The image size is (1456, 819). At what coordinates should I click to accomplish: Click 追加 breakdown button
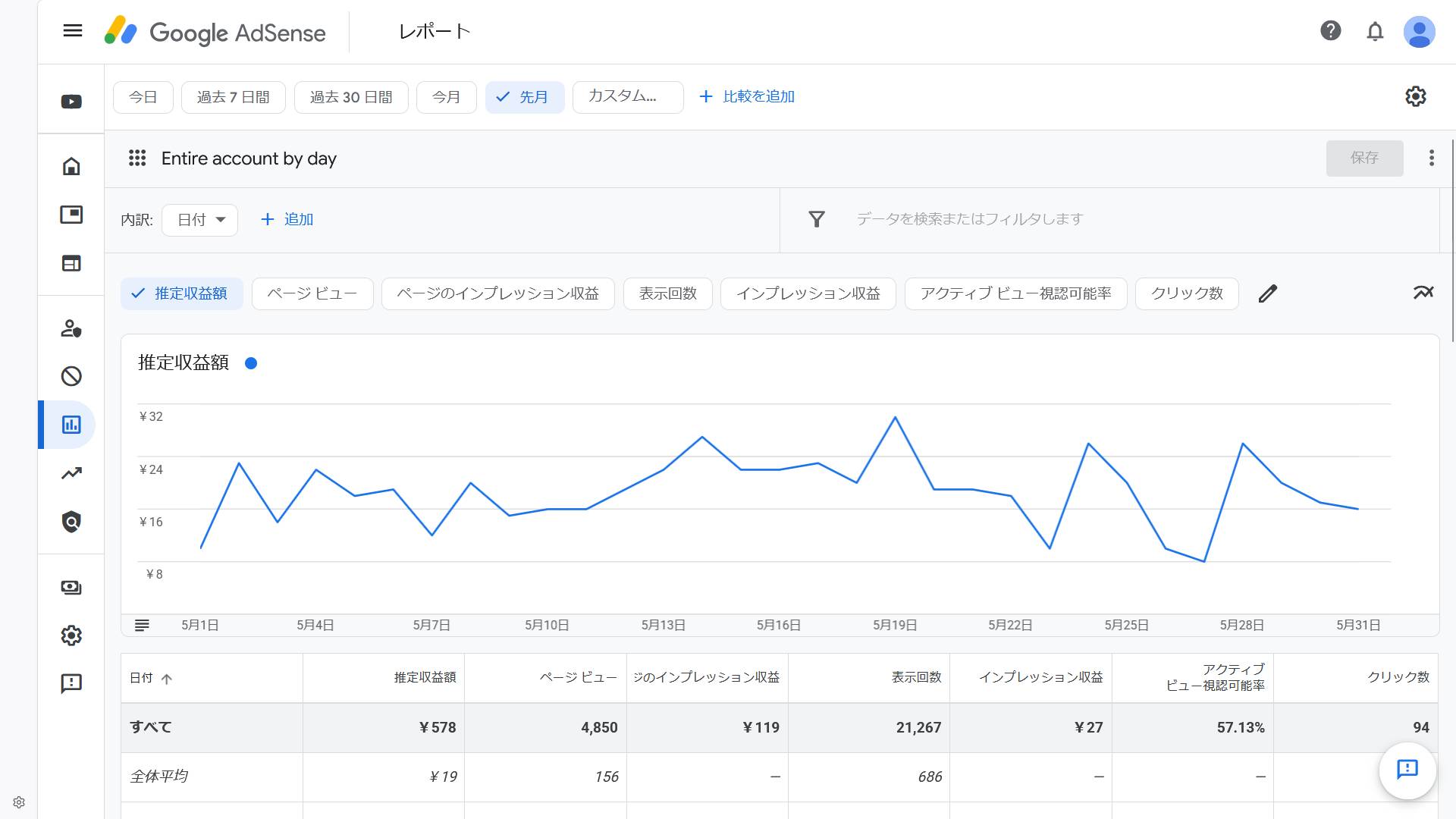287,219
